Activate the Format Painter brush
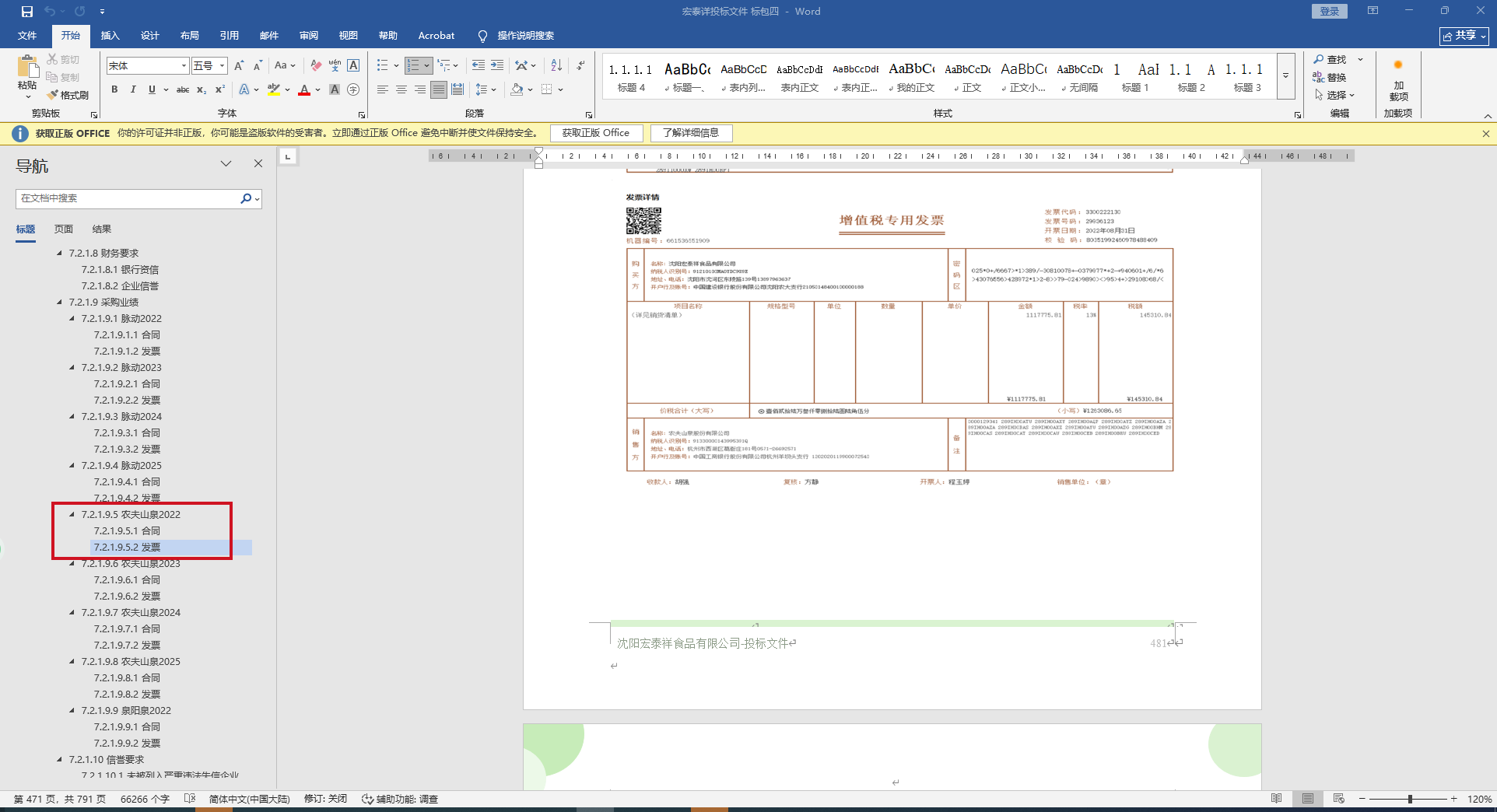 52,95
